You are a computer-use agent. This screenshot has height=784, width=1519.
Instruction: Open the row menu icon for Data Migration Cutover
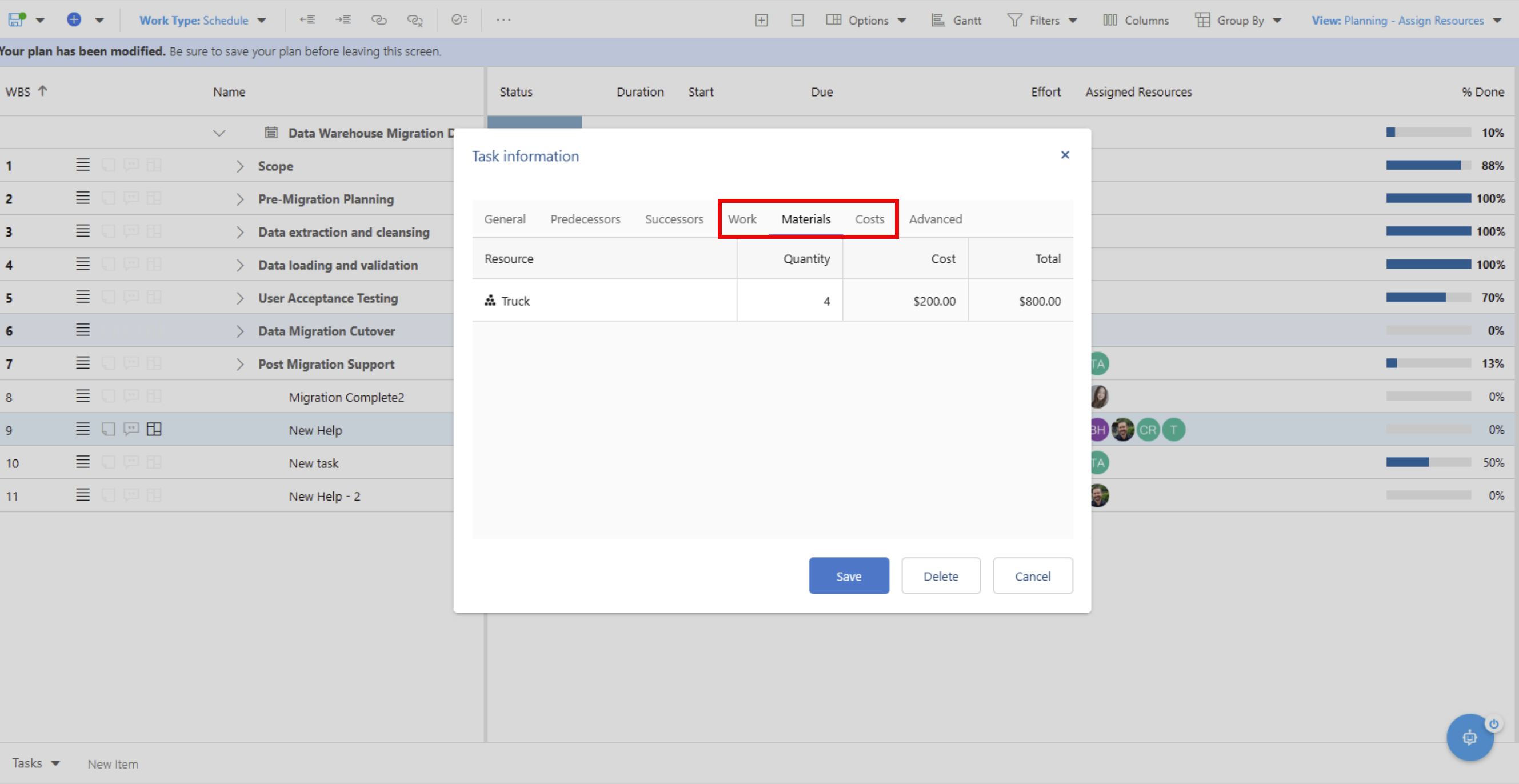82,330
